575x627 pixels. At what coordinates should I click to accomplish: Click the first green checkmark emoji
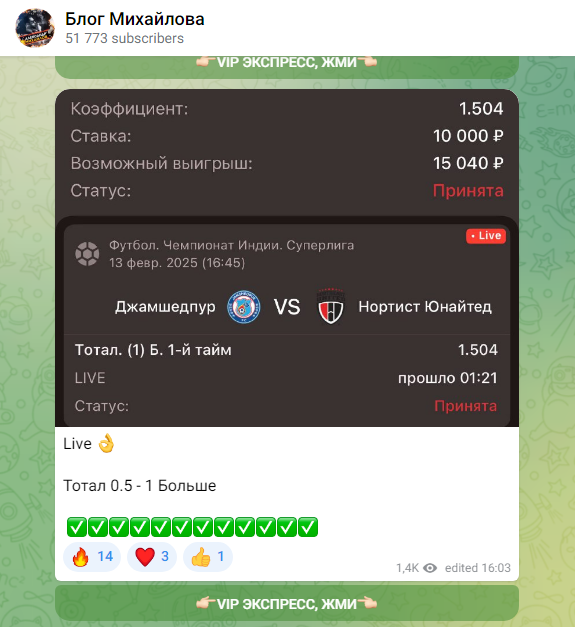point(76,527)
